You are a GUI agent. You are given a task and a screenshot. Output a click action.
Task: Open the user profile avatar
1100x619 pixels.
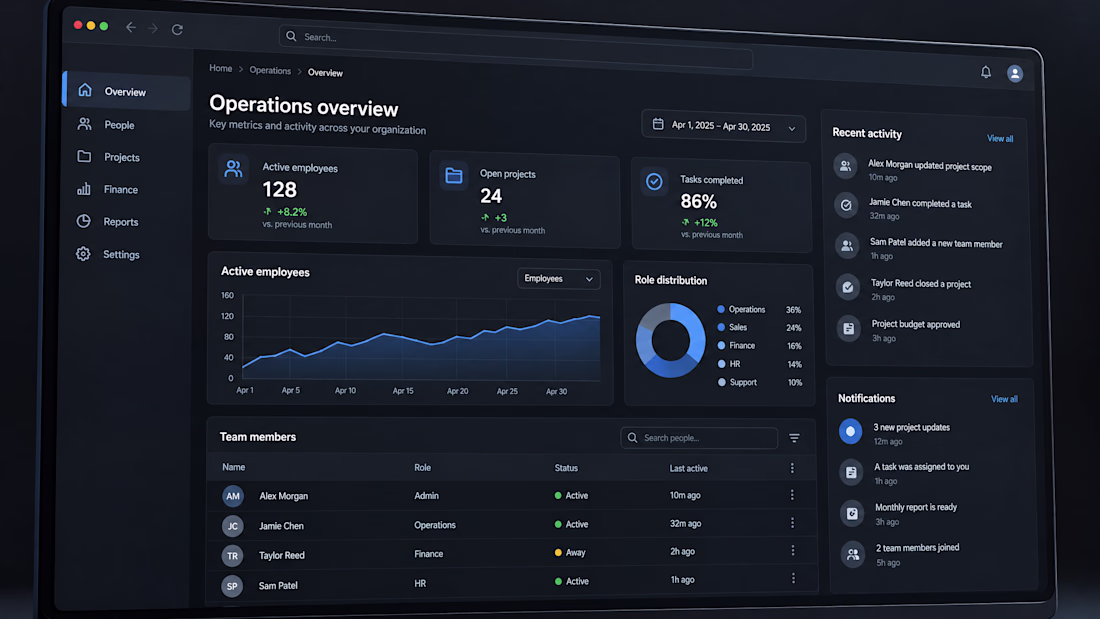pyautogui.click(x=1014, y=73)
